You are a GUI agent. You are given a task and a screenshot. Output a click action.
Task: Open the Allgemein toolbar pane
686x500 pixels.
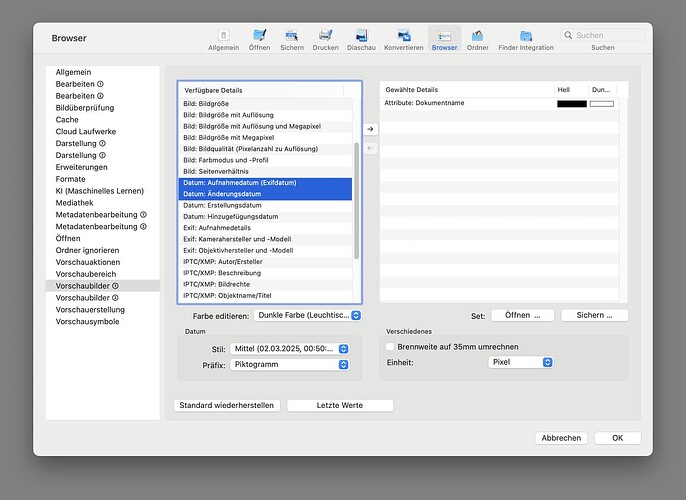(223, 40)
